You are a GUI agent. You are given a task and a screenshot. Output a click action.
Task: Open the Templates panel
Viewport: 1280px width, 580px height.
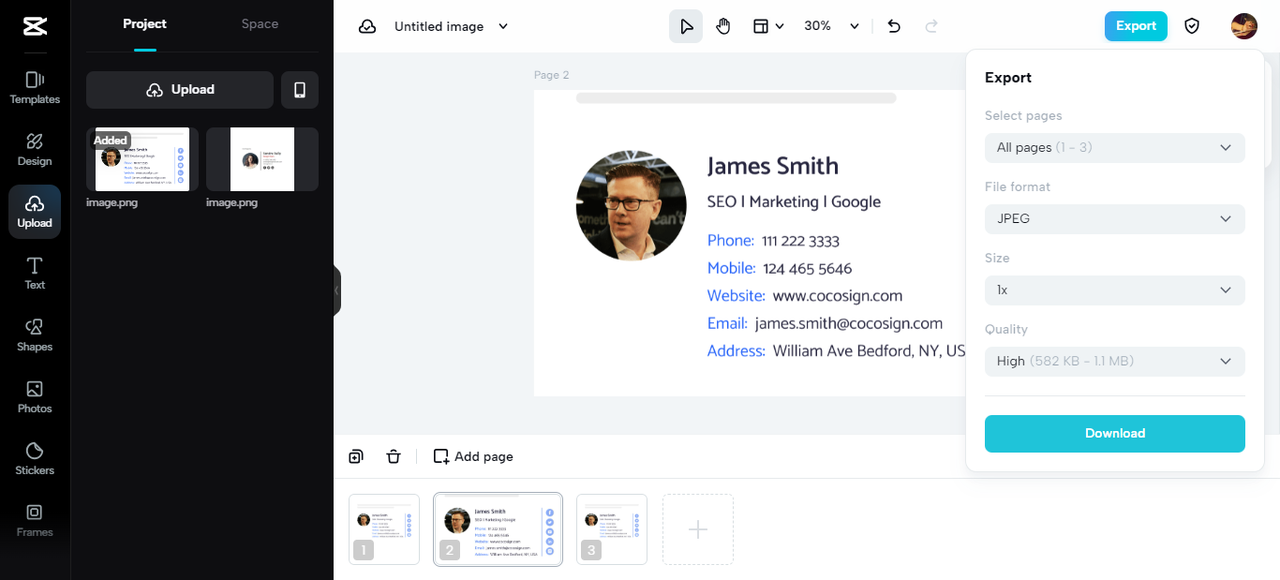(34, 87)
